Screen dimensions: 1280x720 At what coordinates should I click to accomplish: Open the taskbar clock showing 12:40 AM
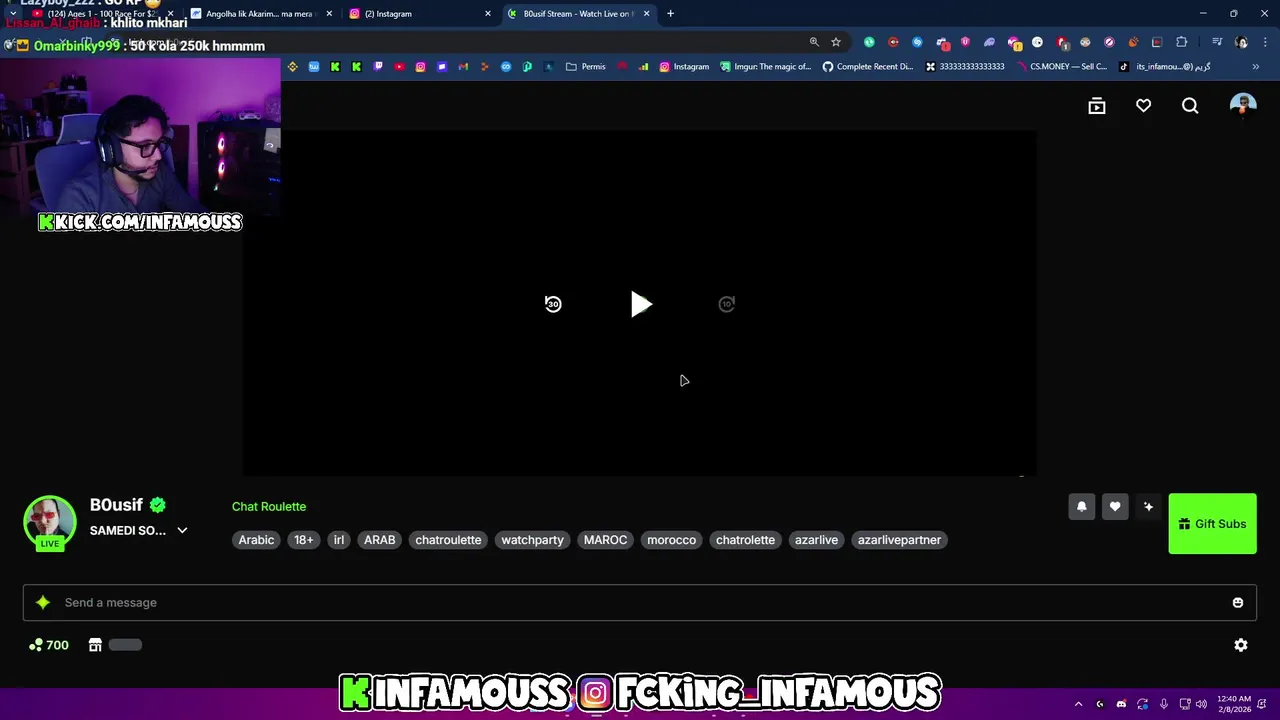1235,704
